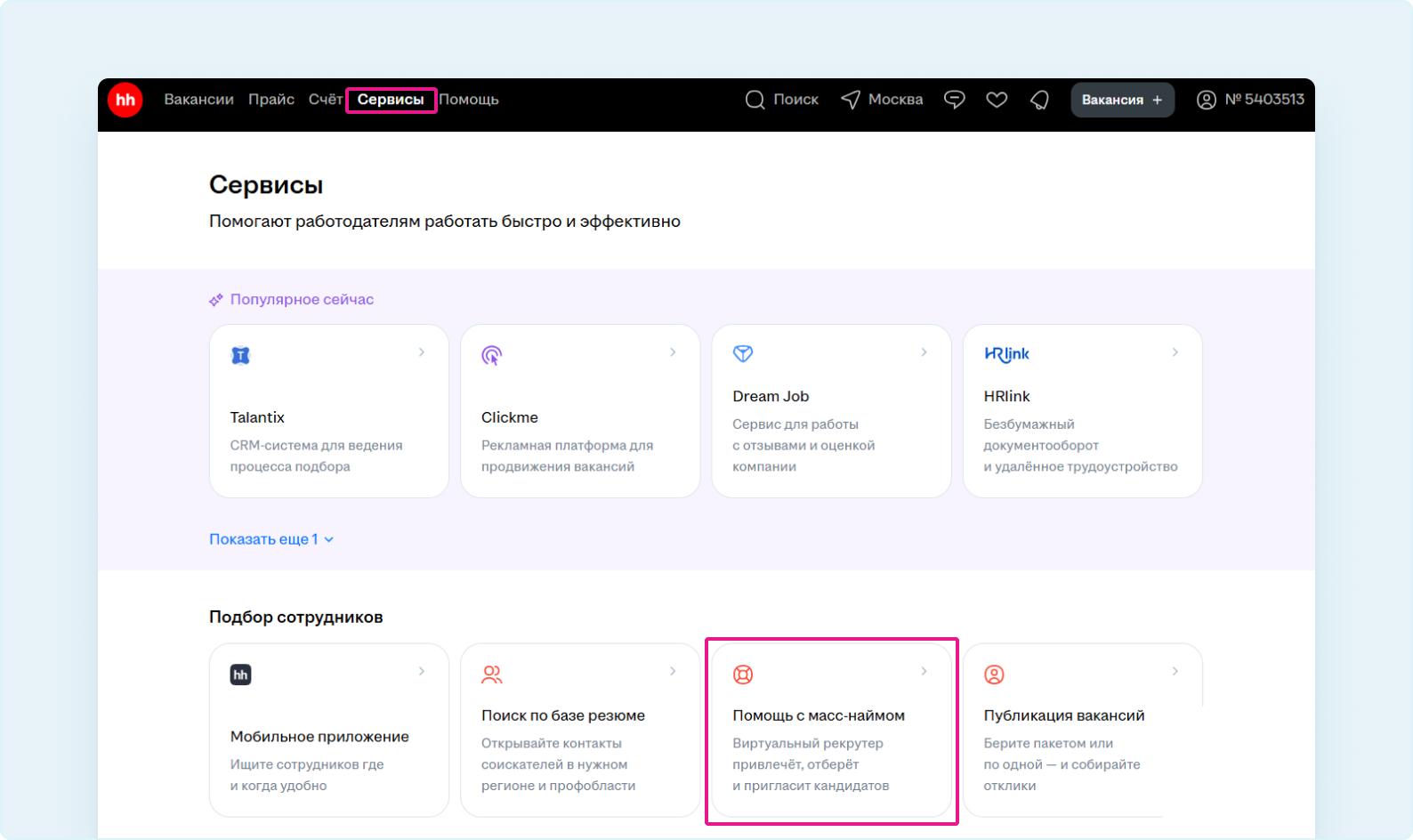Open Публикация вакансий title
Viewport: 1413px width, 840px height.
tap(1064, 715)
